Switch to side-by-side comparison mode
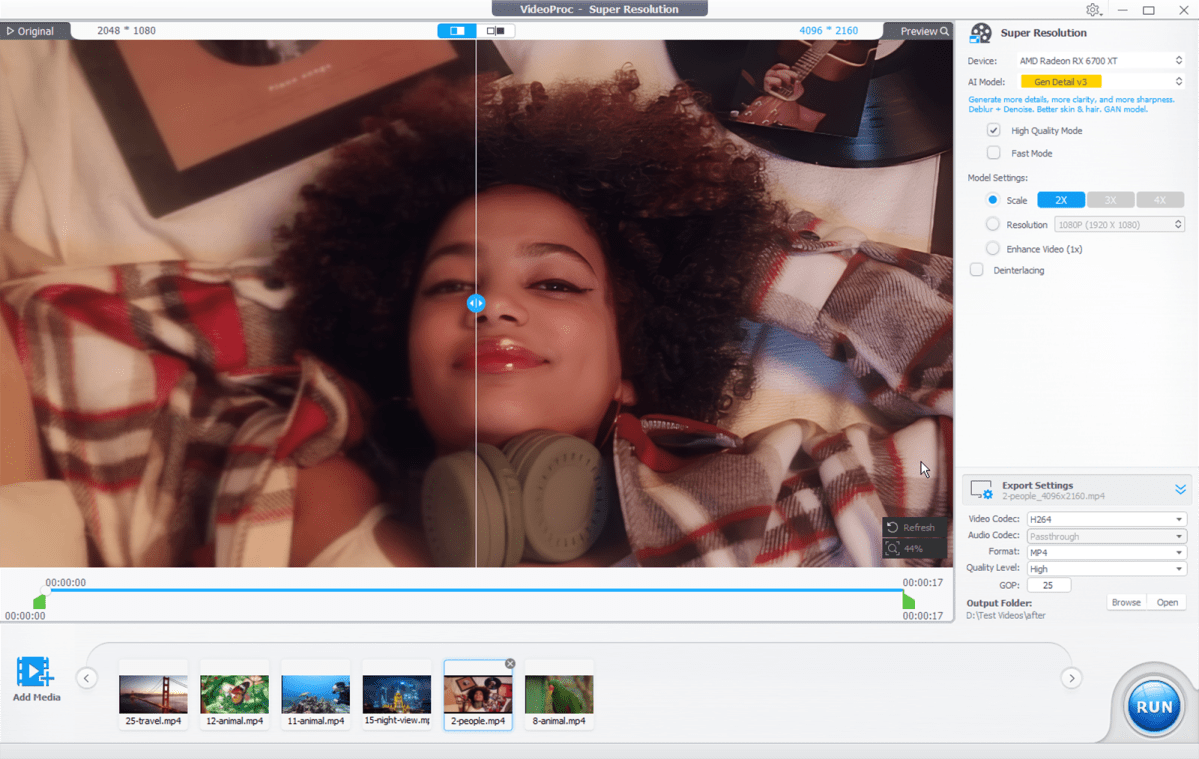 coord(495,31)
